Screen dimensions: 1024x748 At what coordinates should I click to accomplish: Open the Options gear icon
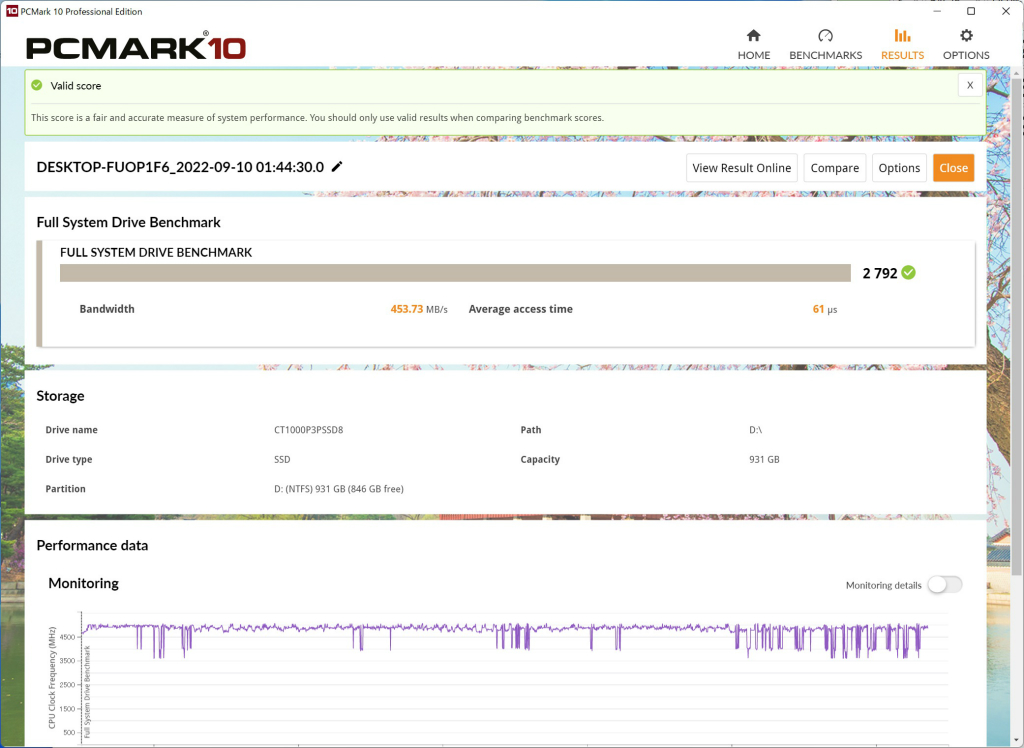pyautogui.click(x=966, y=35)
